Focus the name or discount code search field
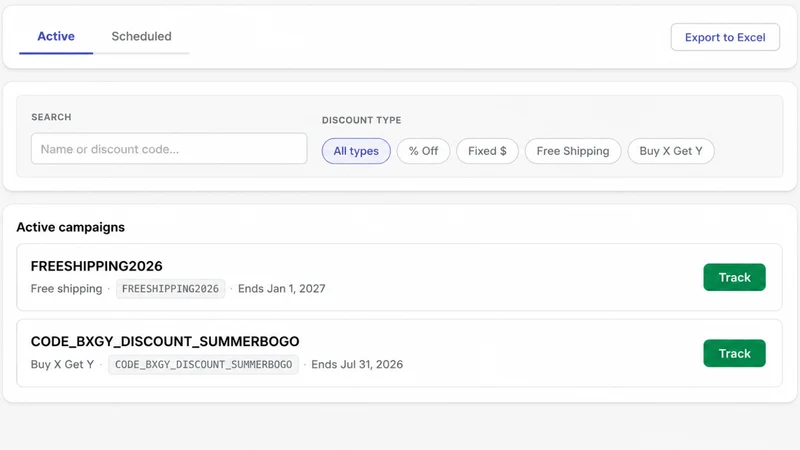The height and width of the screenshot is (450, 800). (169, 149)
